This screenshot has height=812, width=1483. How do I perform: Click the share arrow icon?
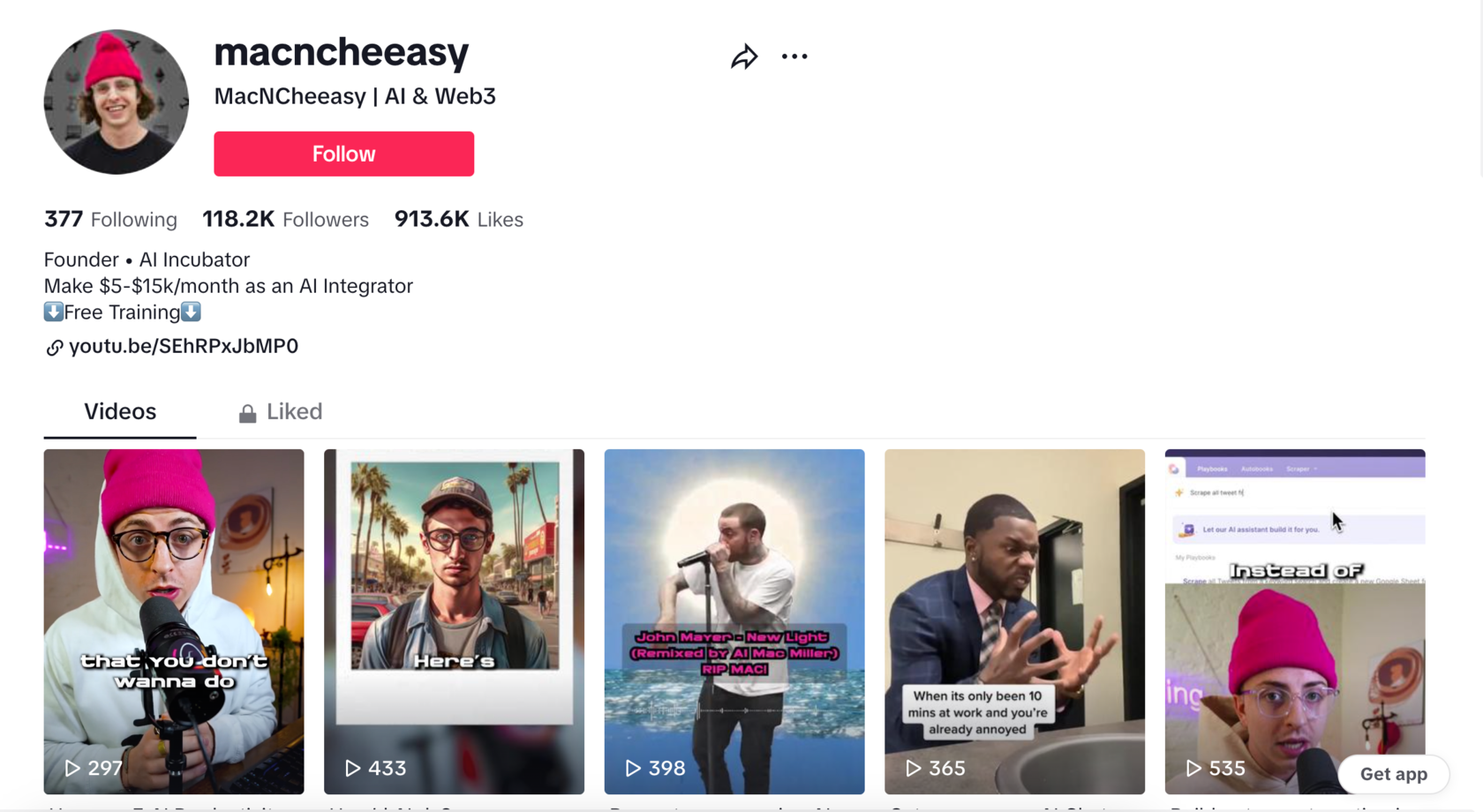coord(744,56)
